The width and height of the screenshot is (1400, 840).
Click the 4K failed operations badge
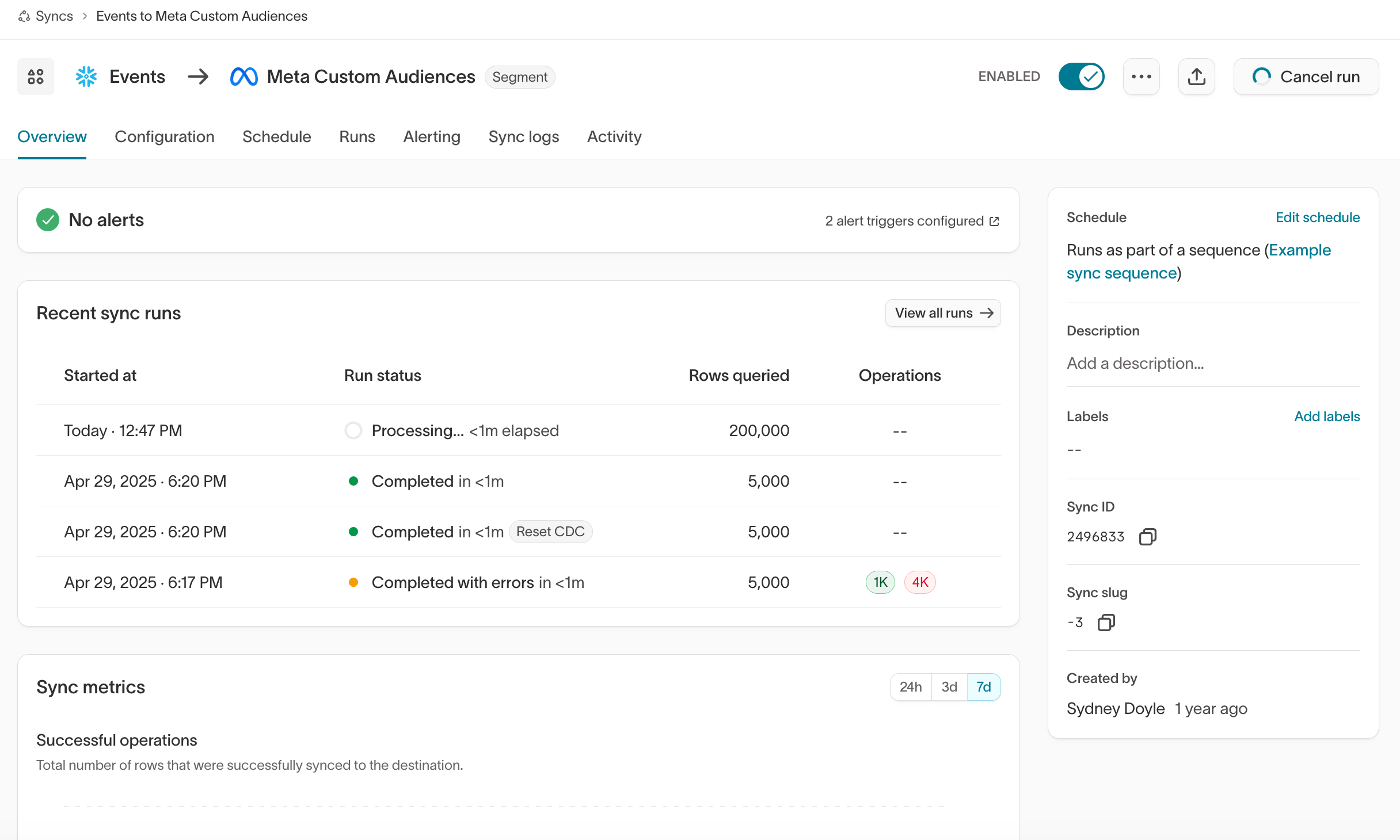920,582
